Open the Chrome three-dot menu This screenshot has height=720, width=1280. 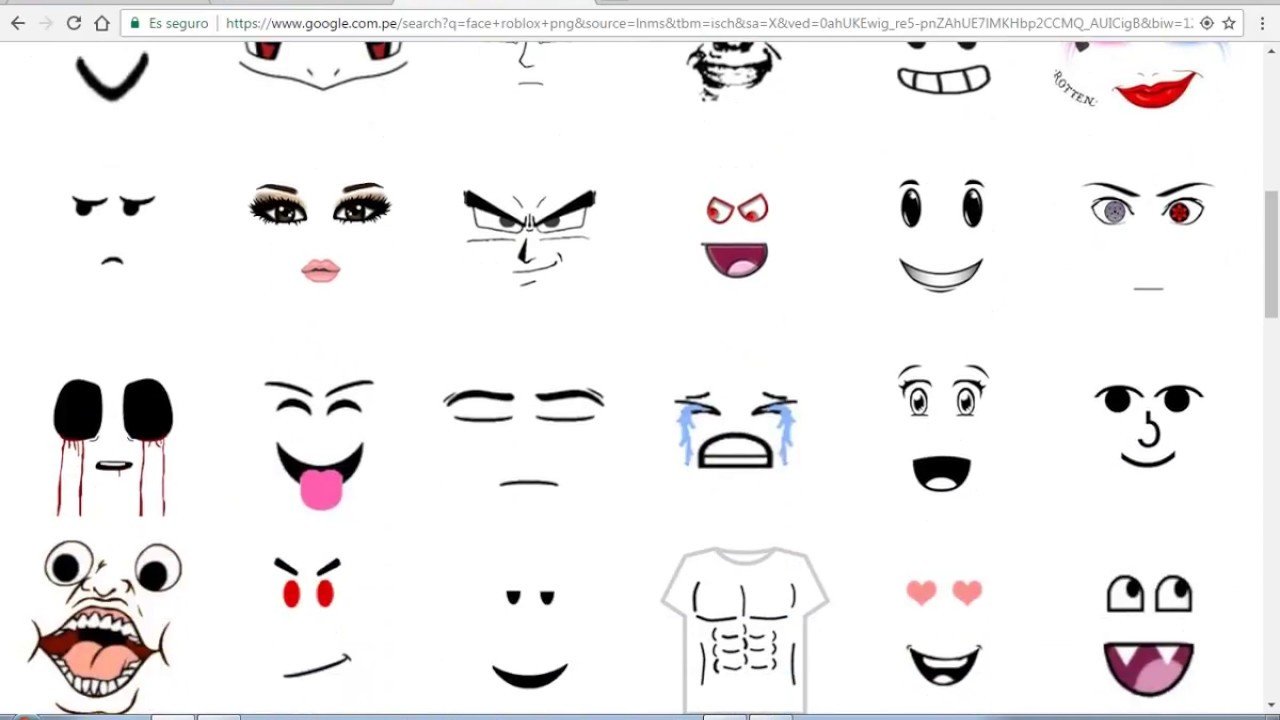pos(1263,23)
